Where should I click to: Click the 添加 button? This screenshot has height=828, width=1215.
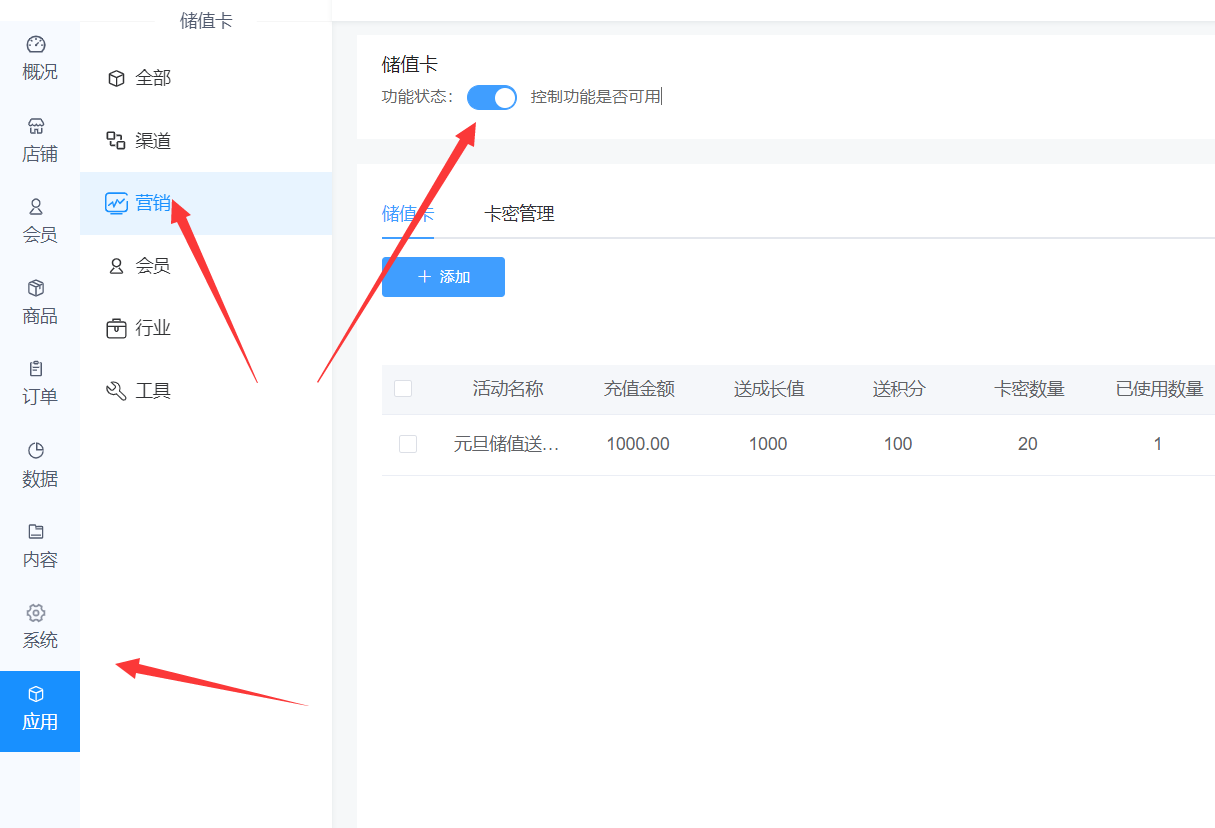[443, 277]
